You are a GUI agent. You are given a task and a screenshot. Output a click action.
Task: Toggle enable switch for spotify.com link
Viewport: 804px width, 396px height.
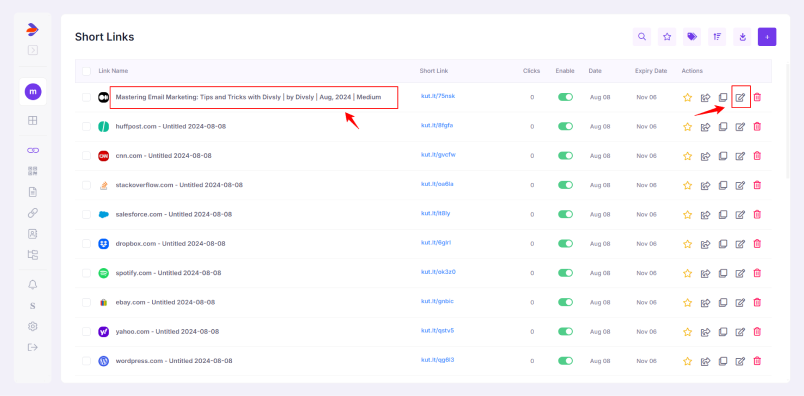point(565,273)
